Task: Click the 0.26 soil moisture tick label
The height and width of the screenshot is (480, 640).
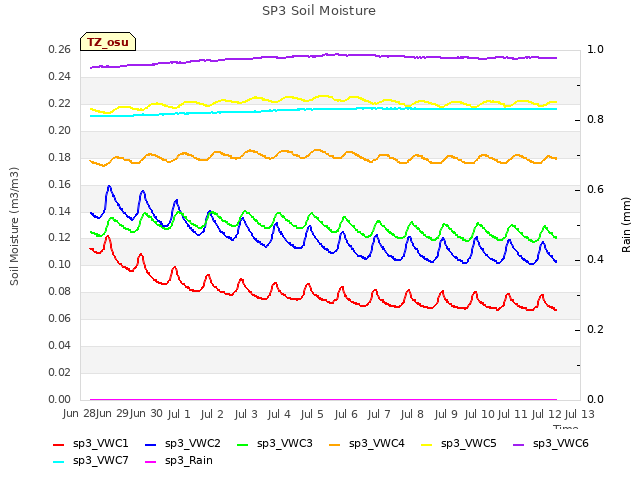Action: [x=60, y=49]
